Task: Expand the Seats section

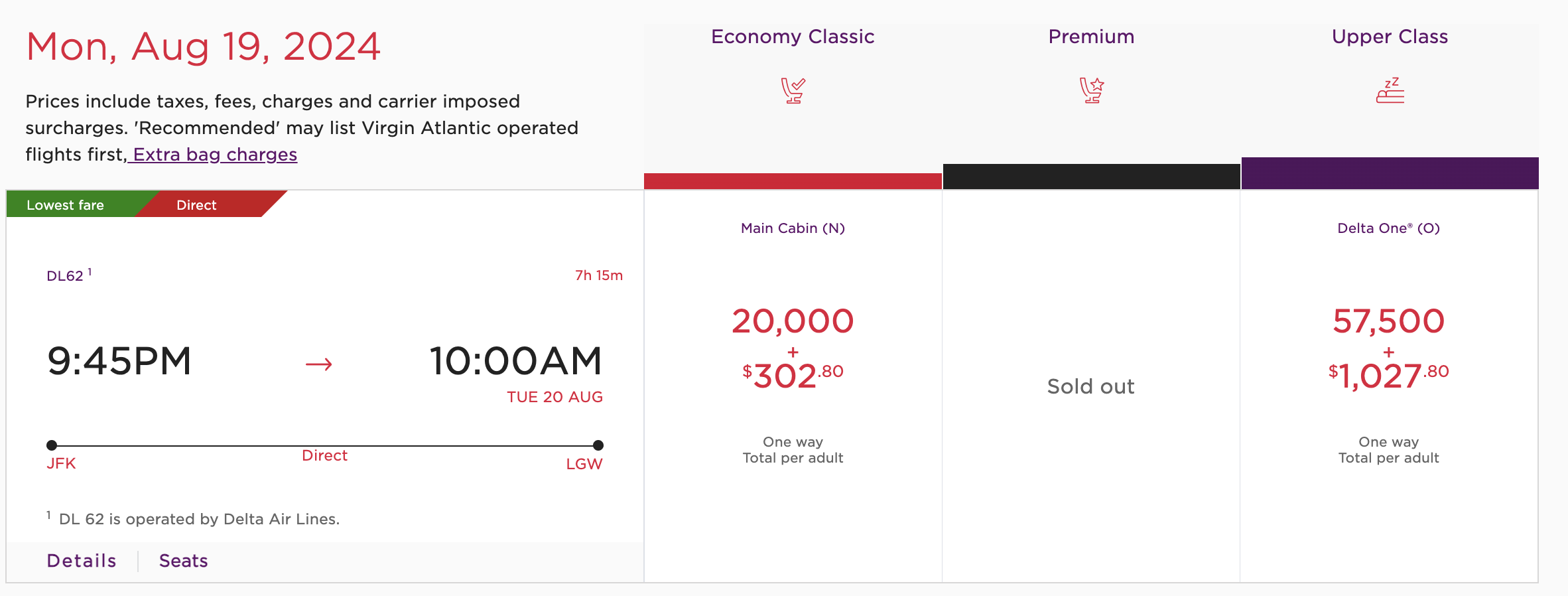Action: click(x=184, y=561)
